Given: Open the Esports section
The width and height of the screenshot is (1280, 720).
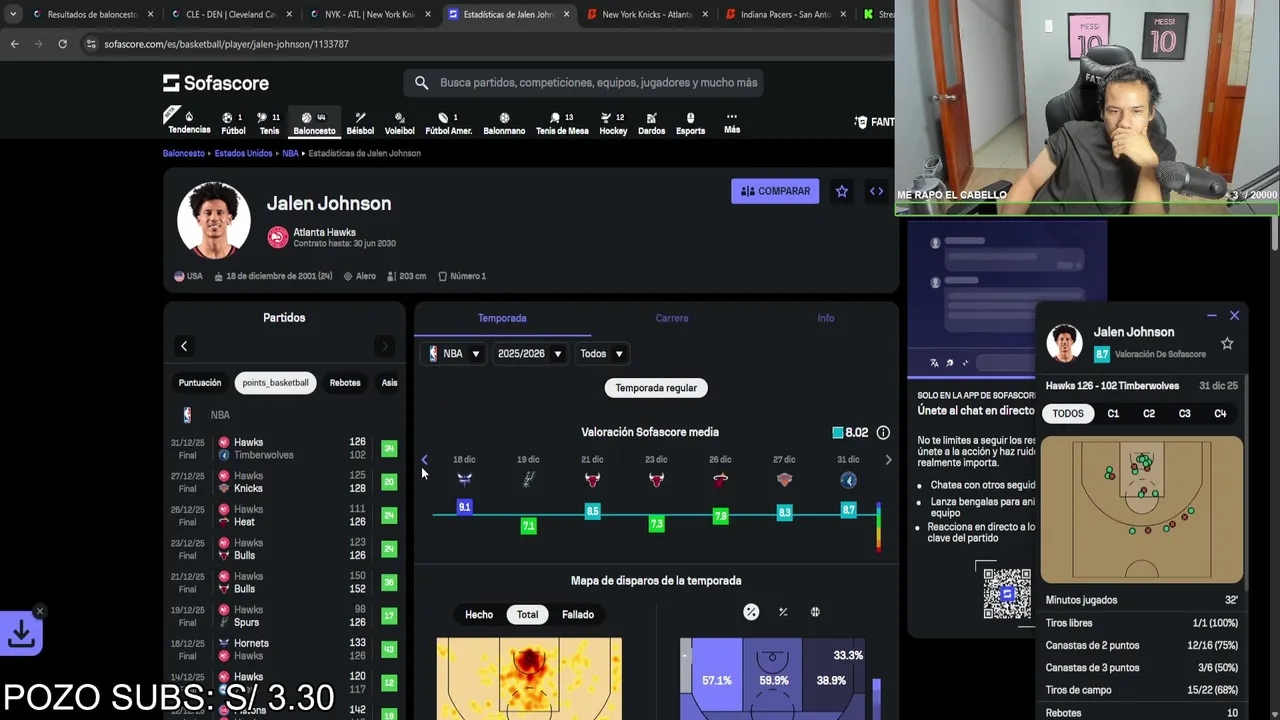Looking at the screenshot, I should (690, 124).
